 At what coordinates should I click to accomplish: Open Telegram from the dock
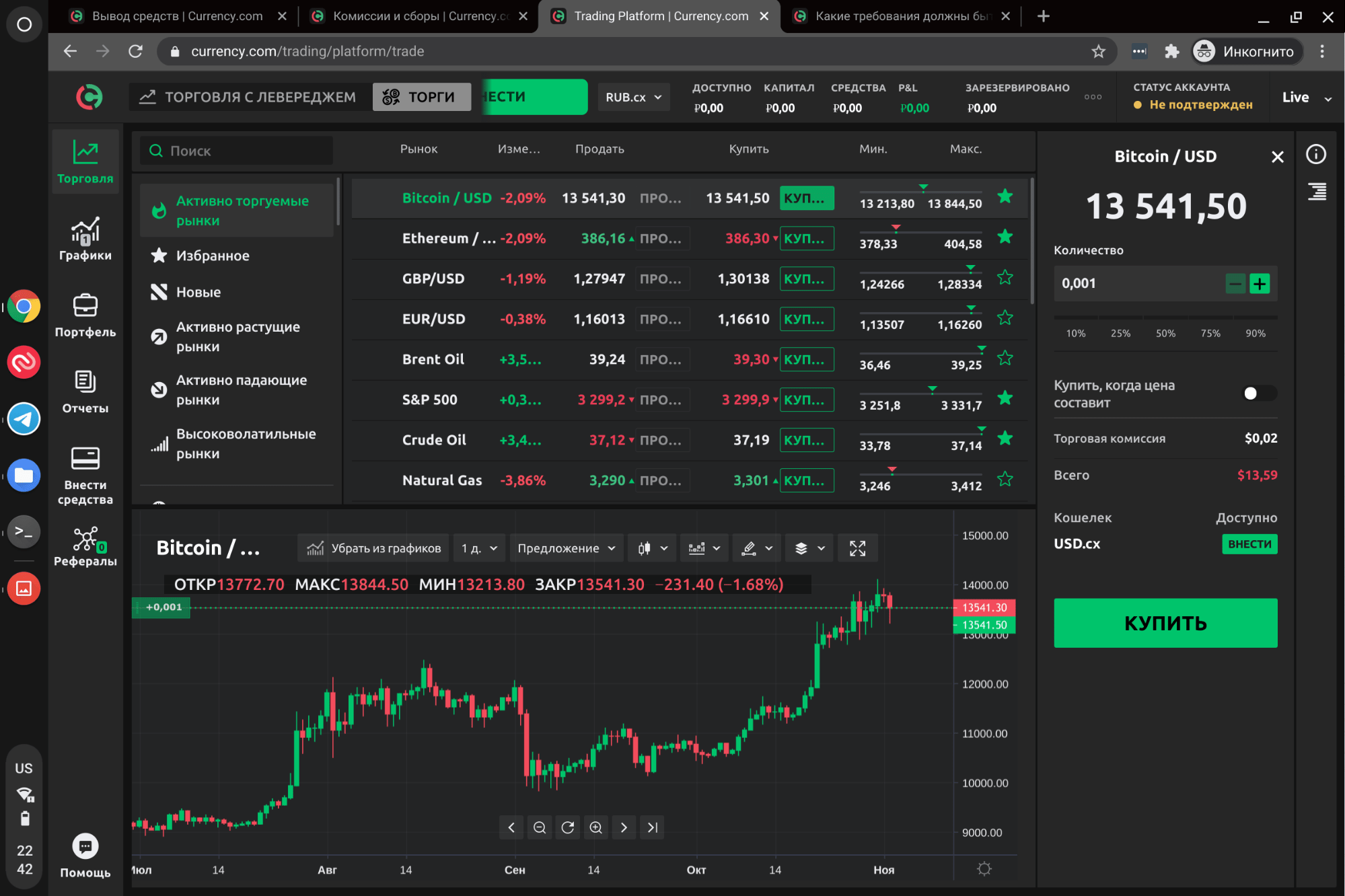point(24,419)
